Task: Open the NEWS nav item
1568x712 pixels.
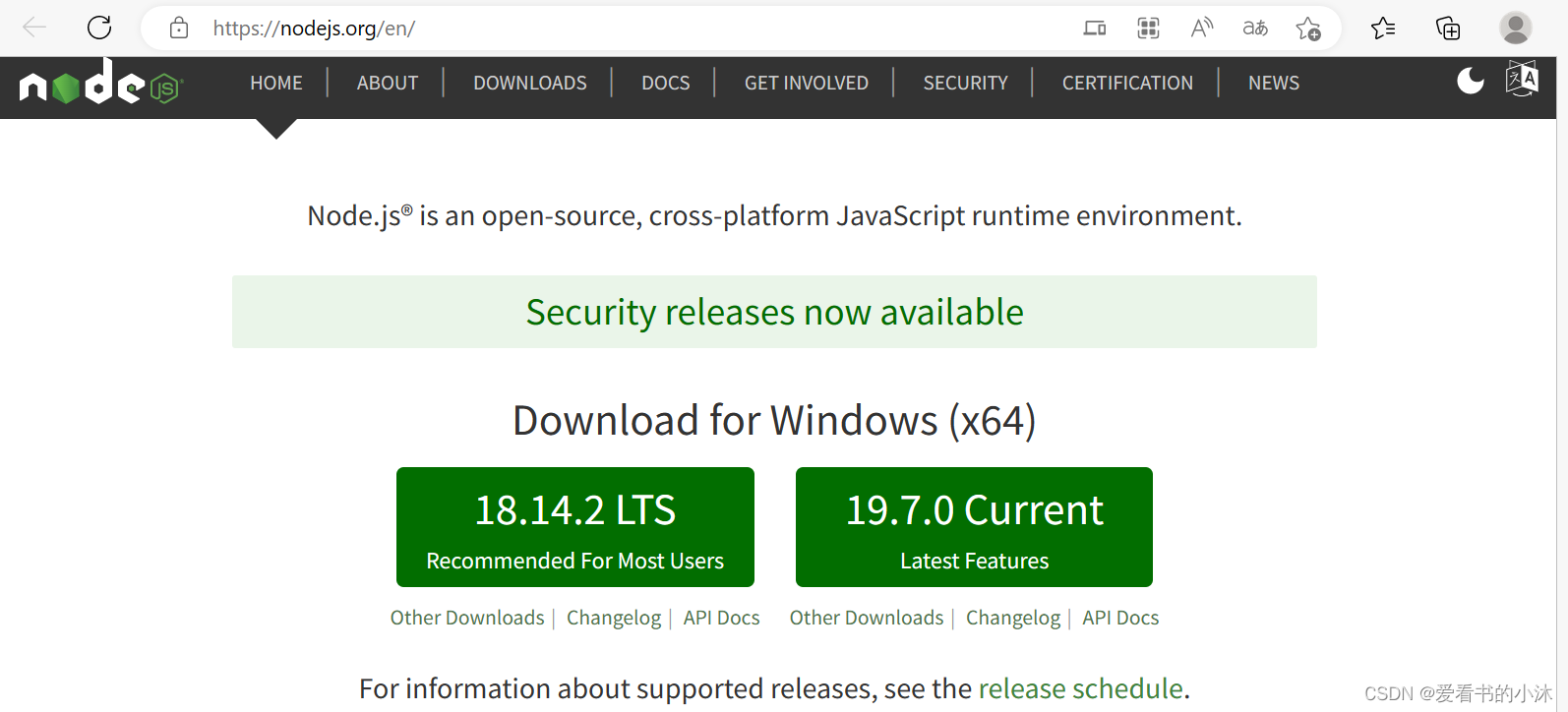Action: tap(1274, 84)
